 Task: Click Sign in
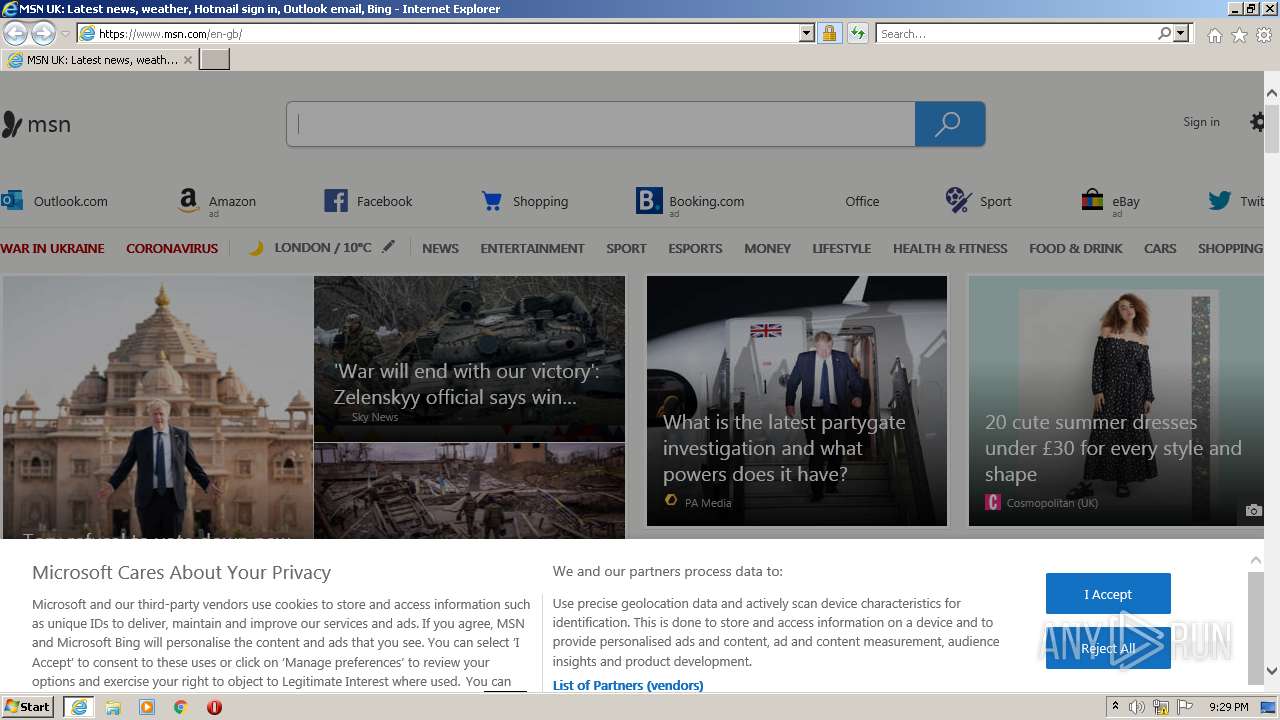pos(1201,122)
